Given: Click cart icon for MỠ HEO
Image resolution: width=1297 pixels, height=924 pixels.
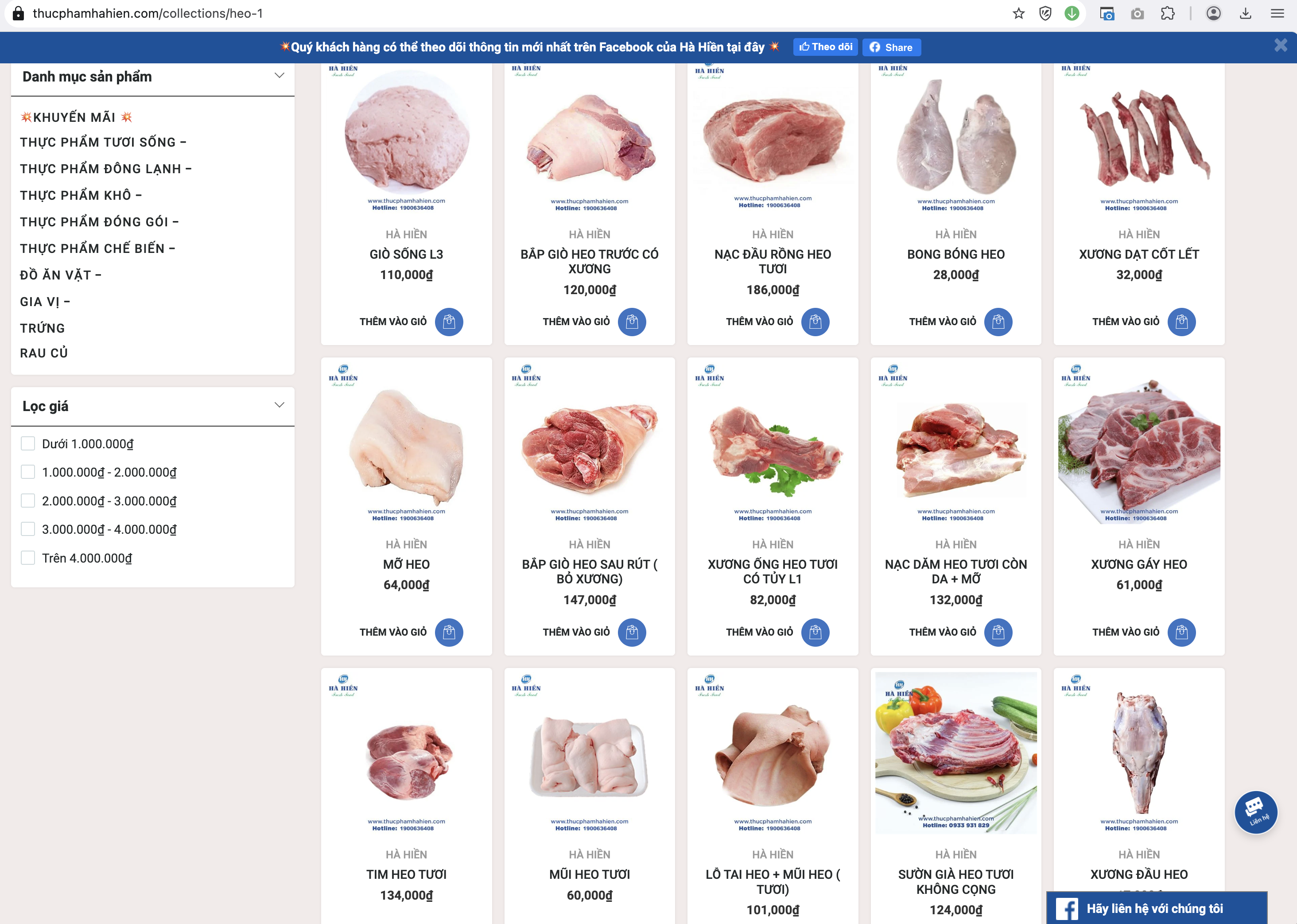Looking at the screenshot, I should point(449,632).
